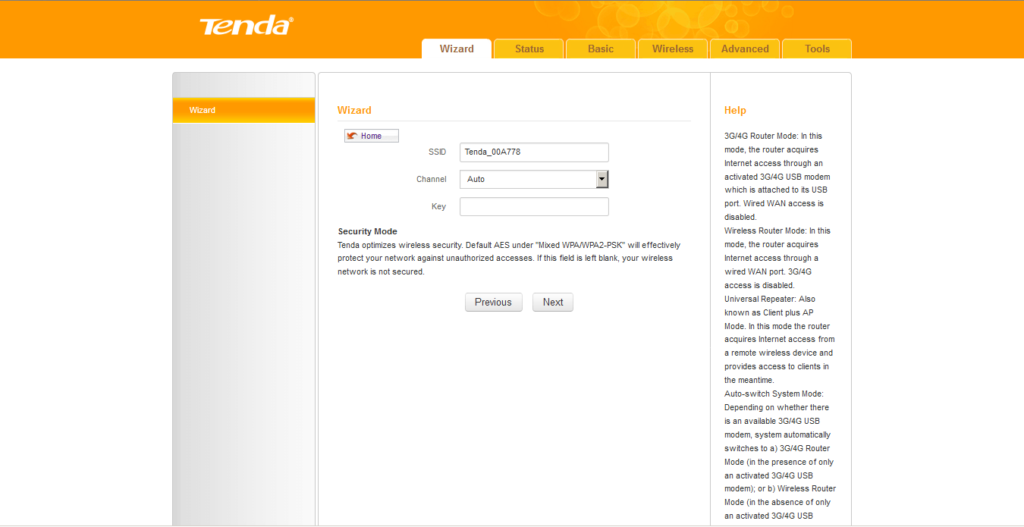Open the Advanced tab
Screen dimensions: 1024x527
(745, 49)
